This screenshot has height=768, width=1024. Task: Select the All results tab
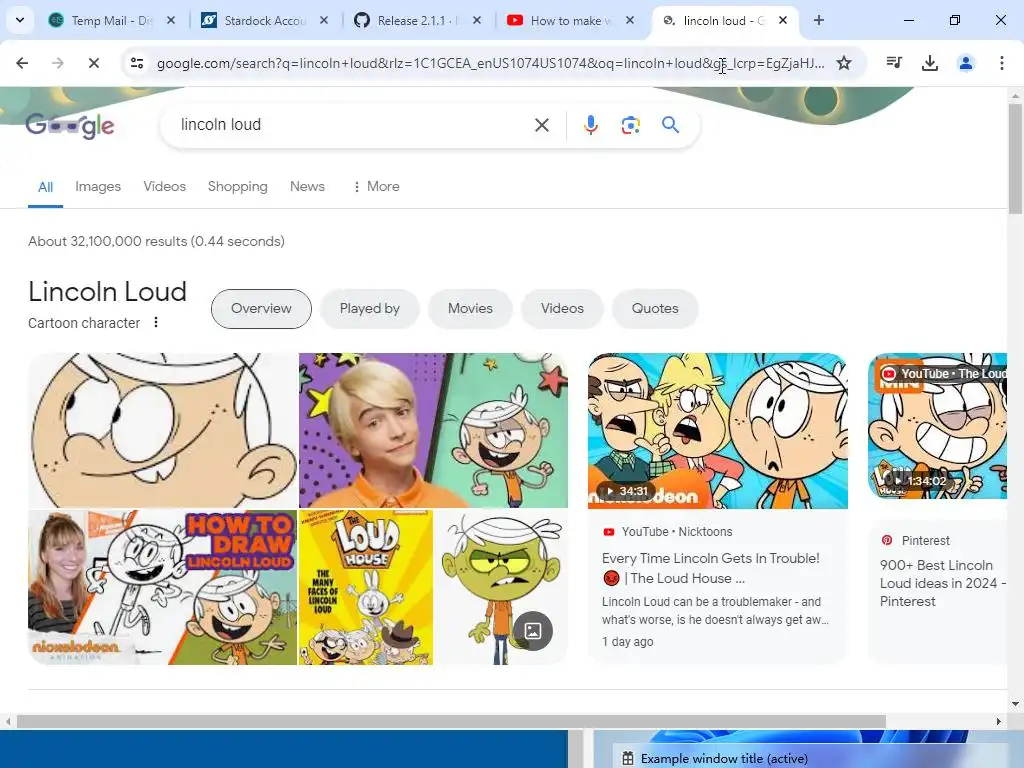coord(45,187)
